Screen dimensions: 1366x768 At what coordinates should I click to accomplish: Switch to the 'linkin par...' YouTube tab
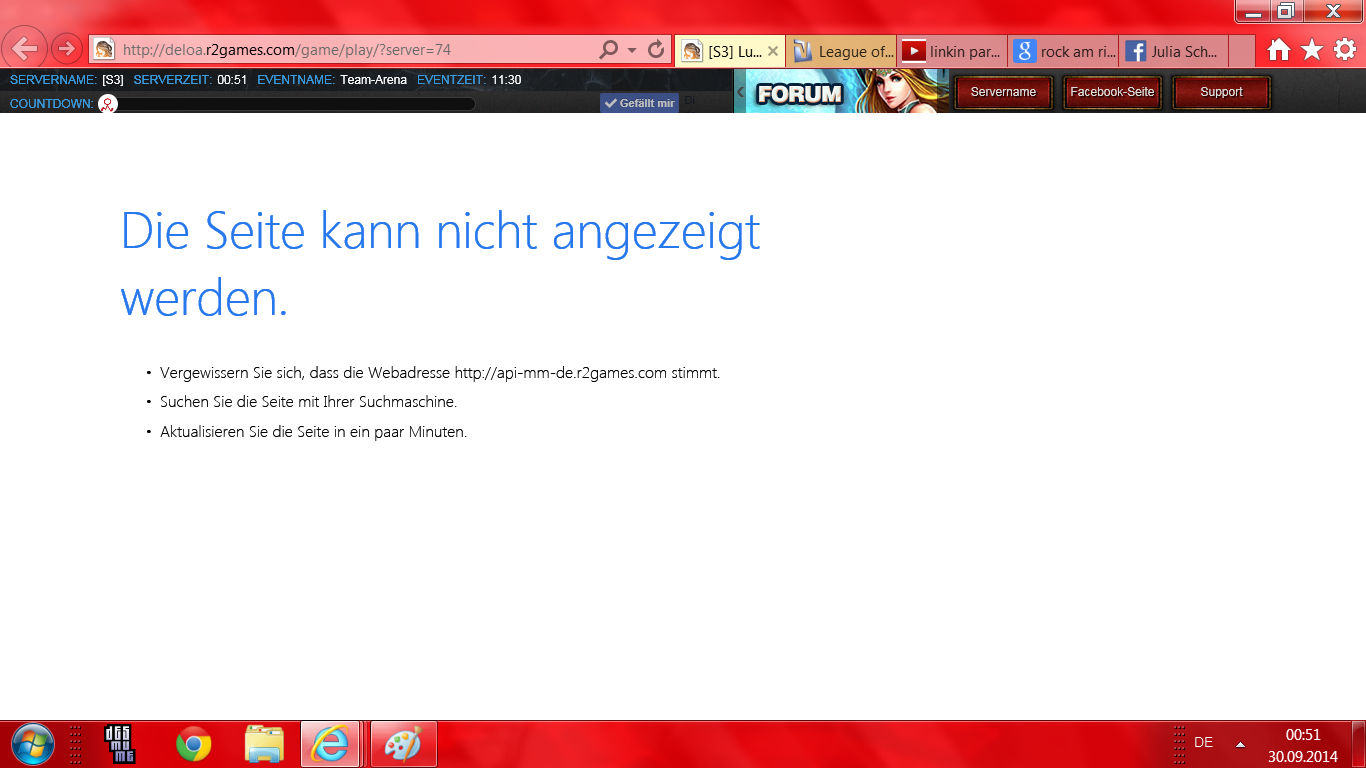(x=953, y=51)
